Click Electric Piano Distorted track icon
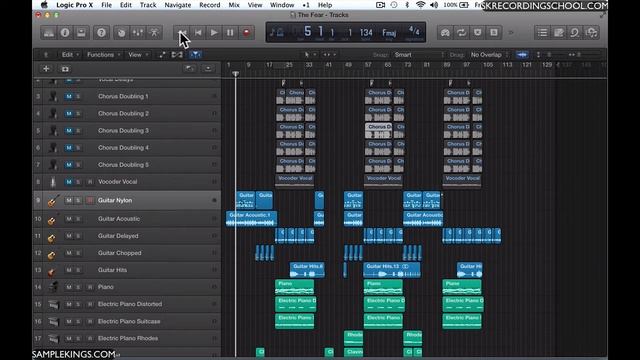 (53, 304)
